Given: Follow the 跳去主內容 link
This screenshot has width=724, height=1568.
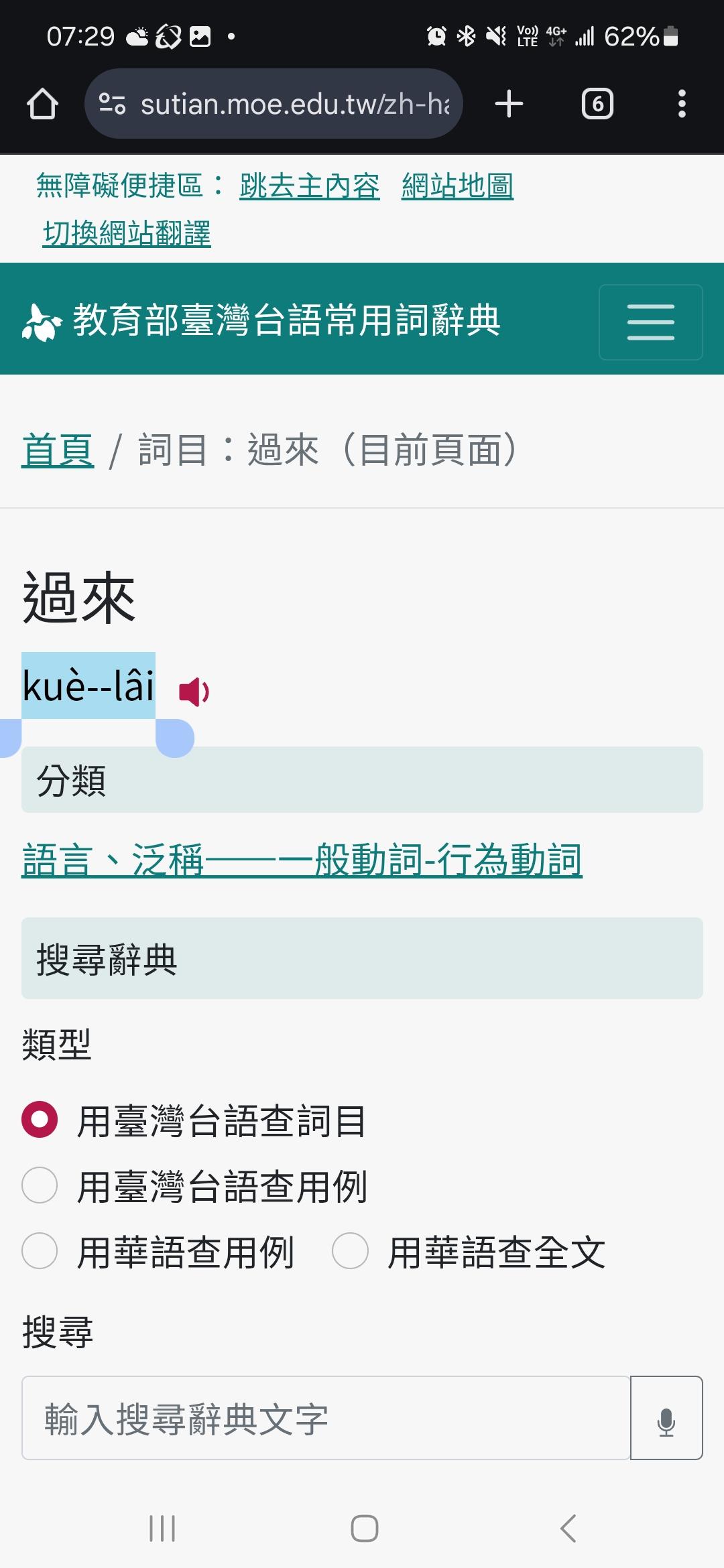Looking at the screenshot, I should pos(310,186).
